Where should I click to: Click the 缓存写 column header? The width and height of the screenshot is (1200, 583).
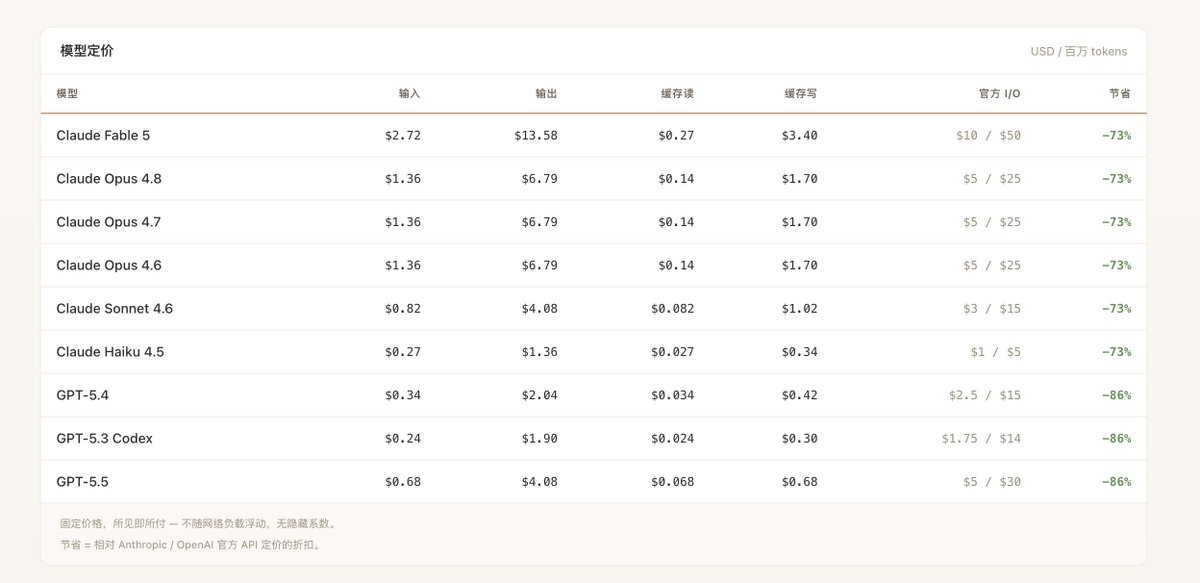[x=801, y=93]
